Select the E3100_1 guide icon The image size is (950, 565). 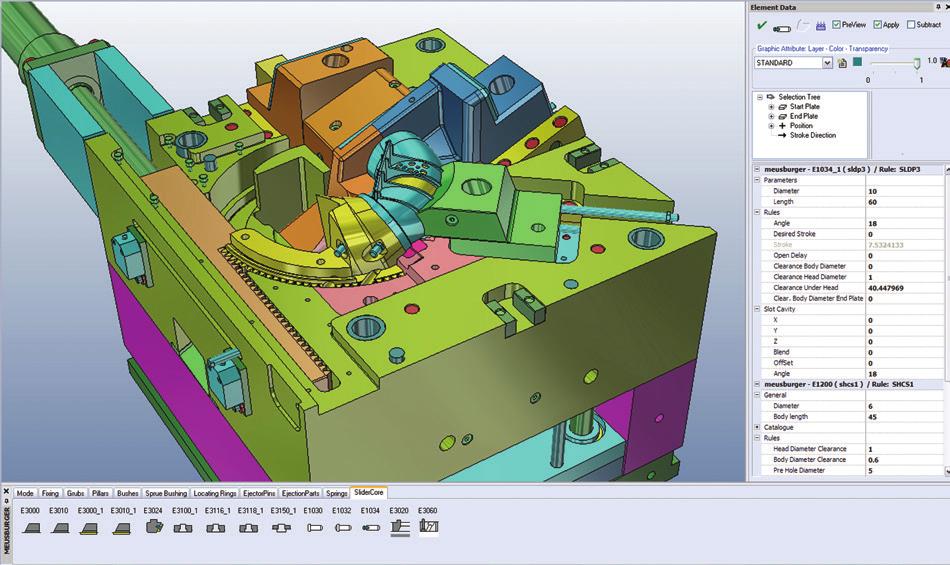tap(183, 529)
